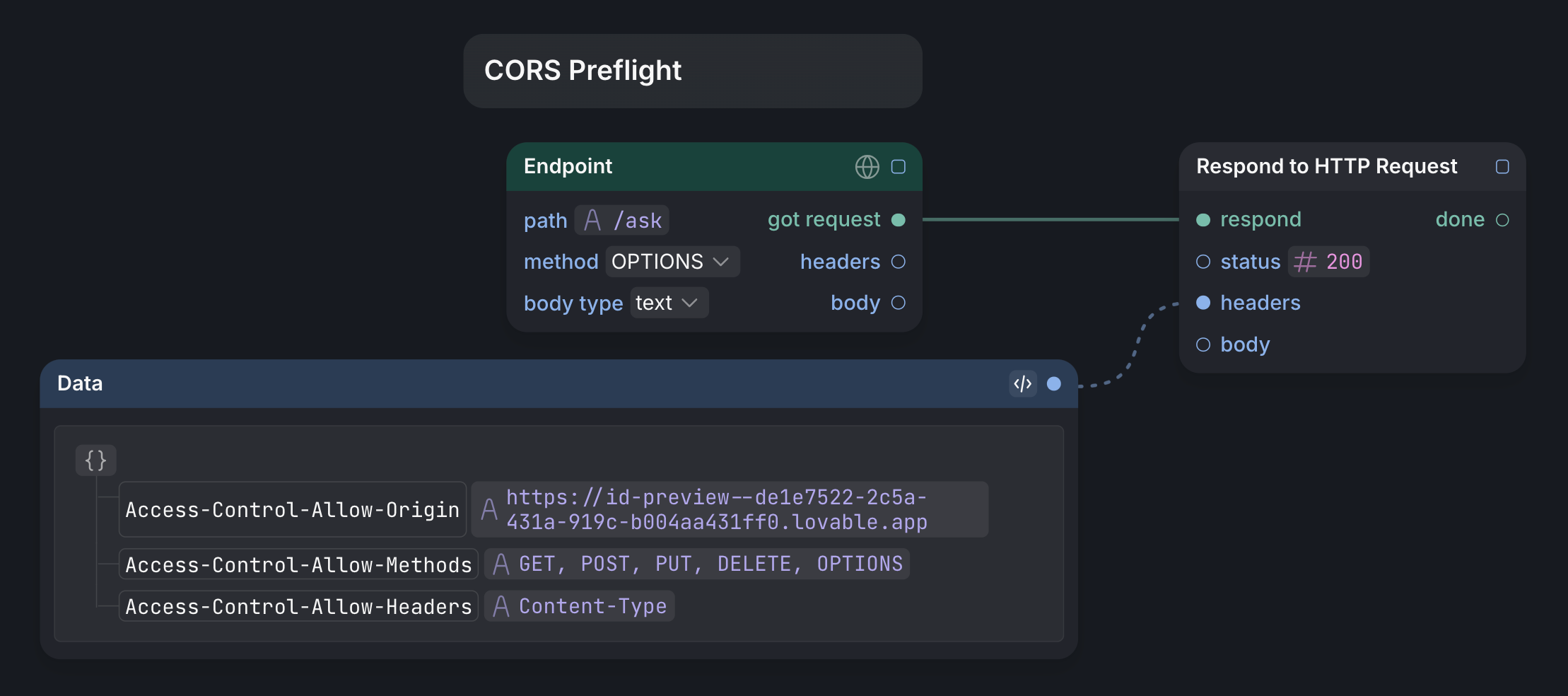Image resolution: width=1568 pixels, height=696 pixels.
Task: Click the got request label
Action: (x=824, y=220)
